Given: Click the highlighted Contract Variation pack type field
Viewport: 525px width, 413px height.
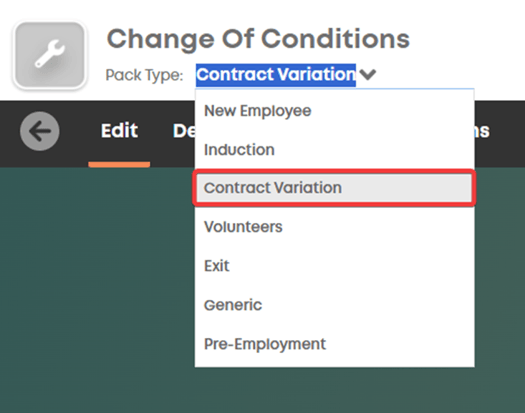Looking at the screenshot, I should coord(276,75).
